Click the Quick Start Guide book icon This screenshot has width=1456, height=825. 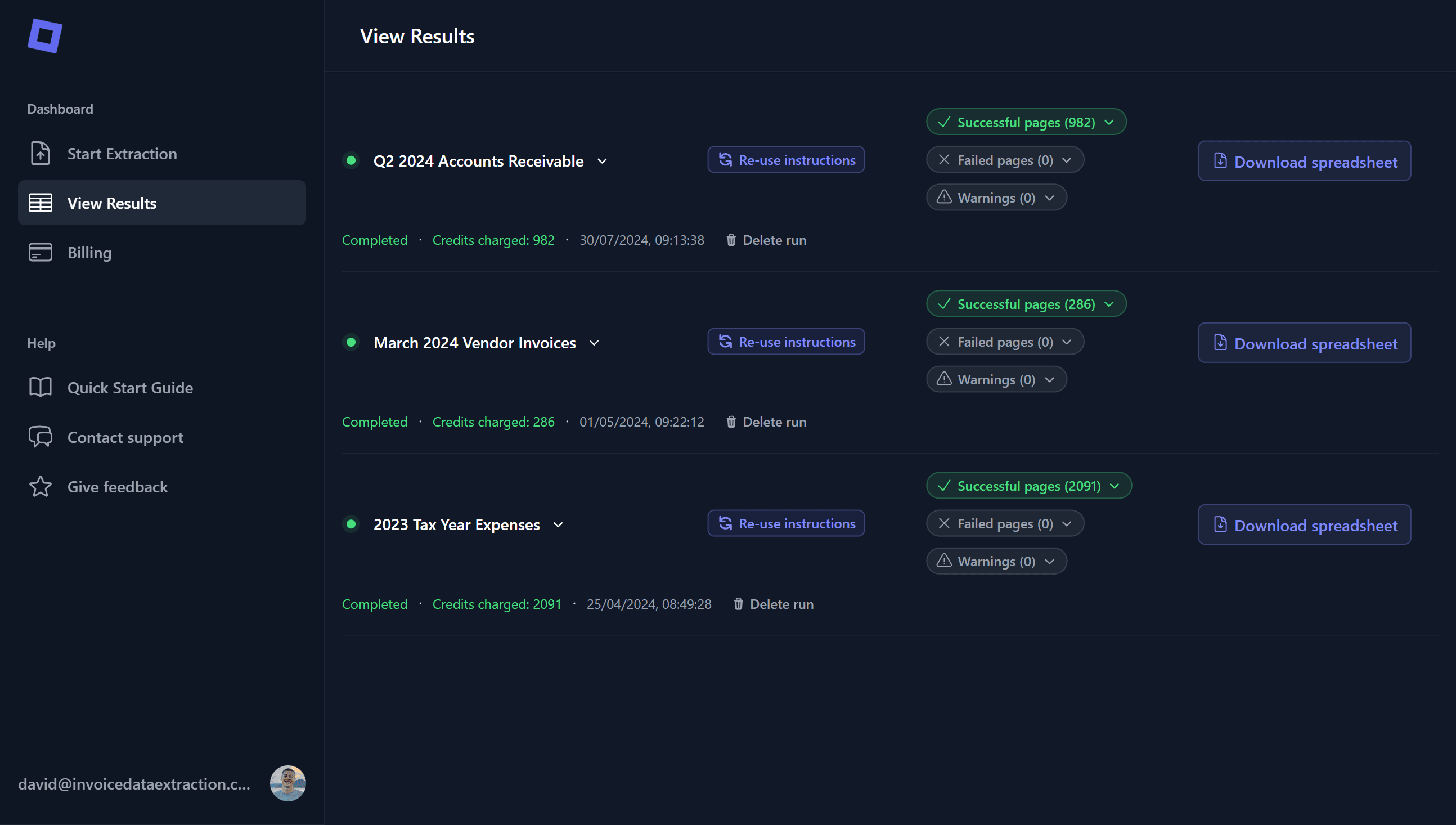pos(40,386)
